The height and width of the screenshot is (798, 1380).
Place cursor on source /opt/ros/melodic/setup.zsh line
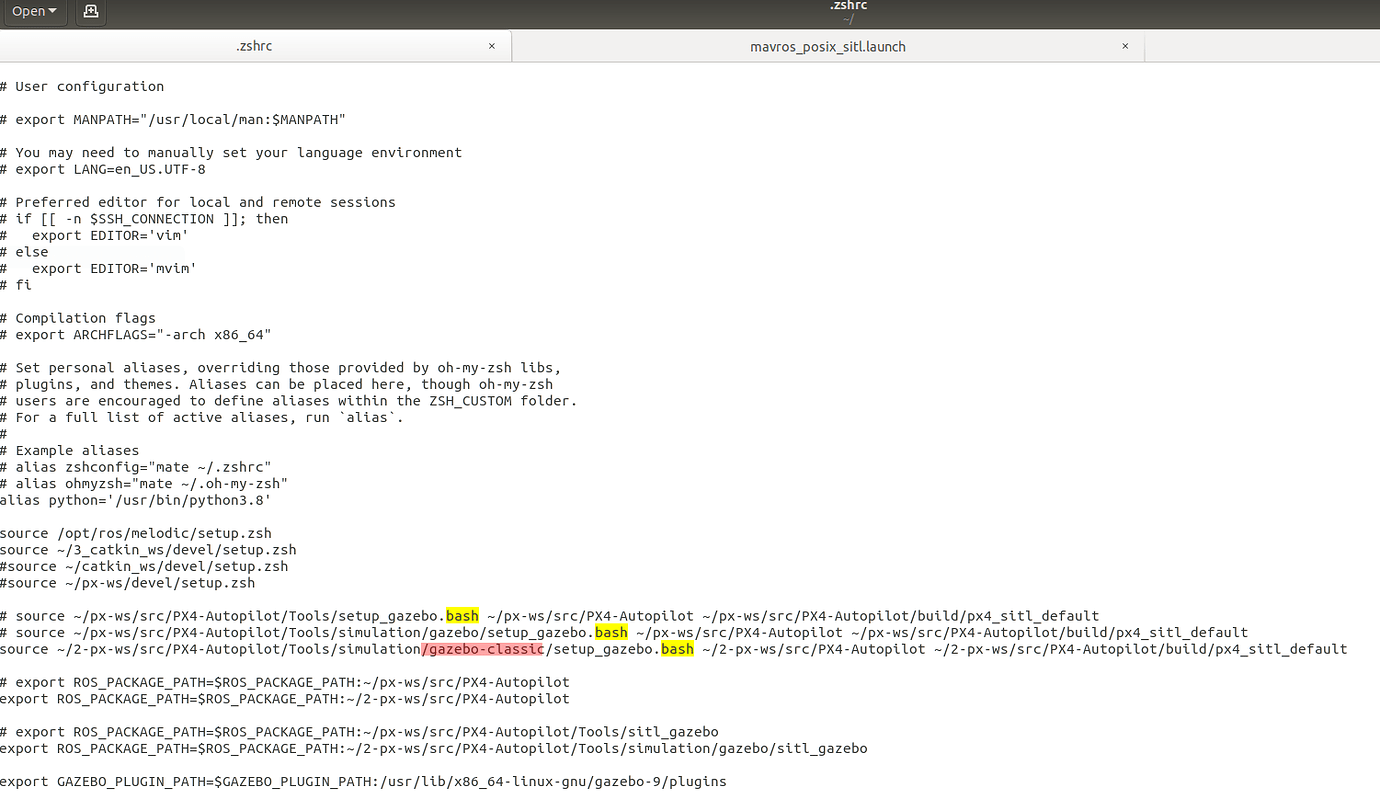pyautogui.click(x=135, y=533)
